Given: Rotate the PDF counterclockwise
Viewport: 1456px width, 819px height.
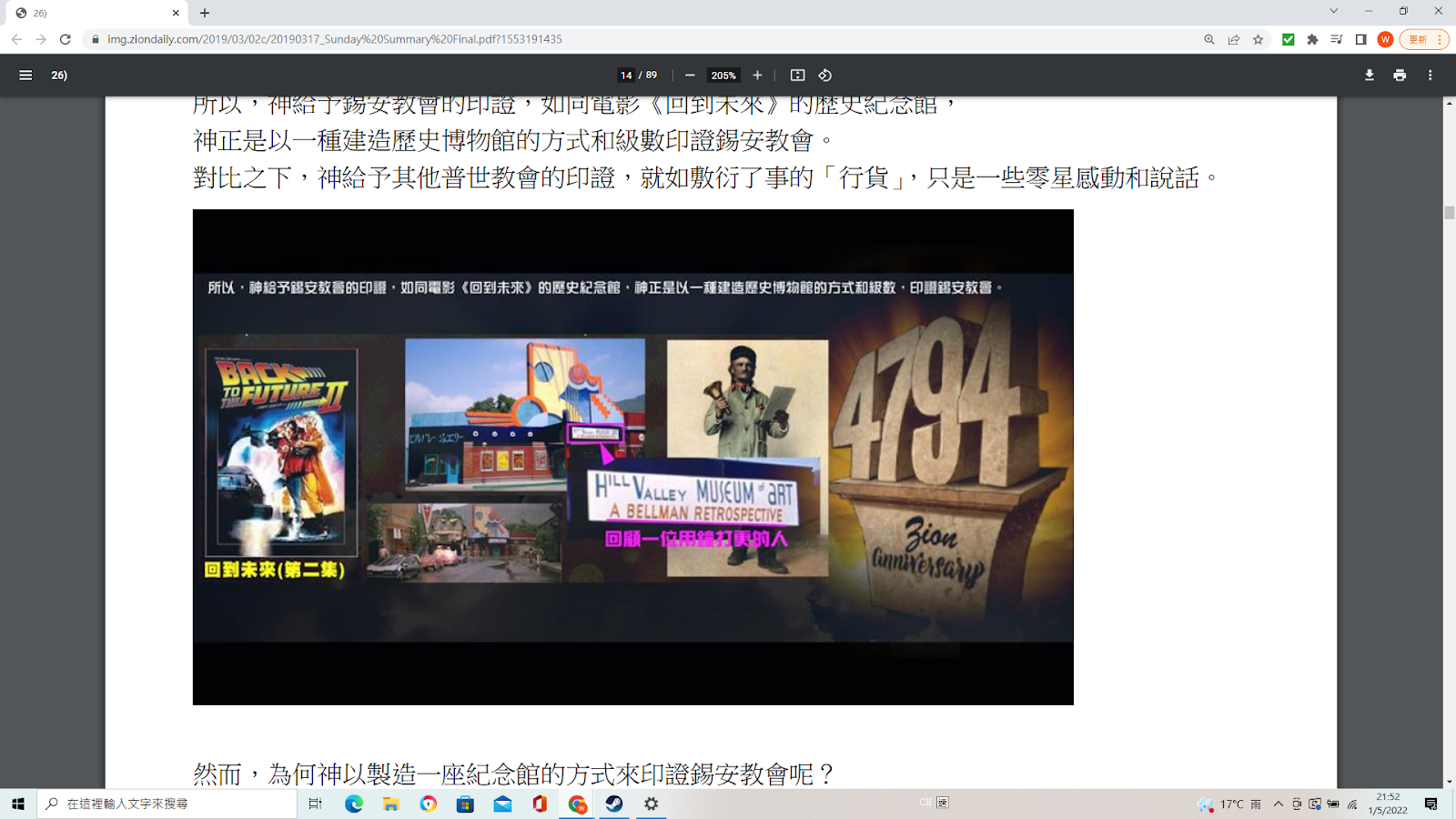Looking at the screenshot, I should 825,76.
